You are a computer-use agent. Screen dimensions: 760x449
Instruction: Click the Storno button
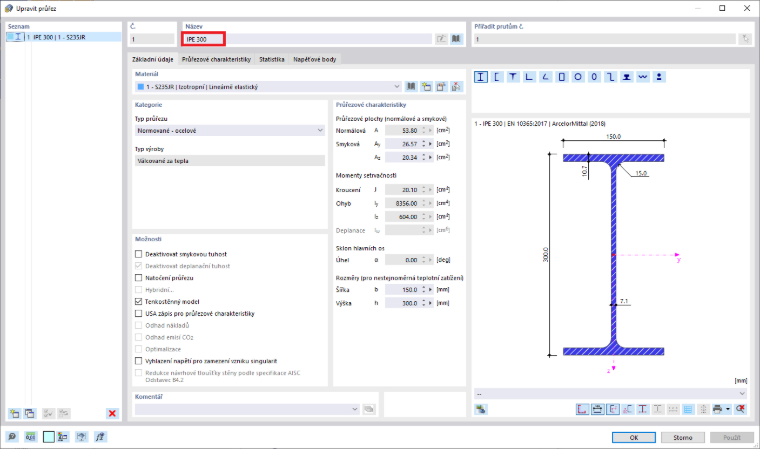(682, 437)
